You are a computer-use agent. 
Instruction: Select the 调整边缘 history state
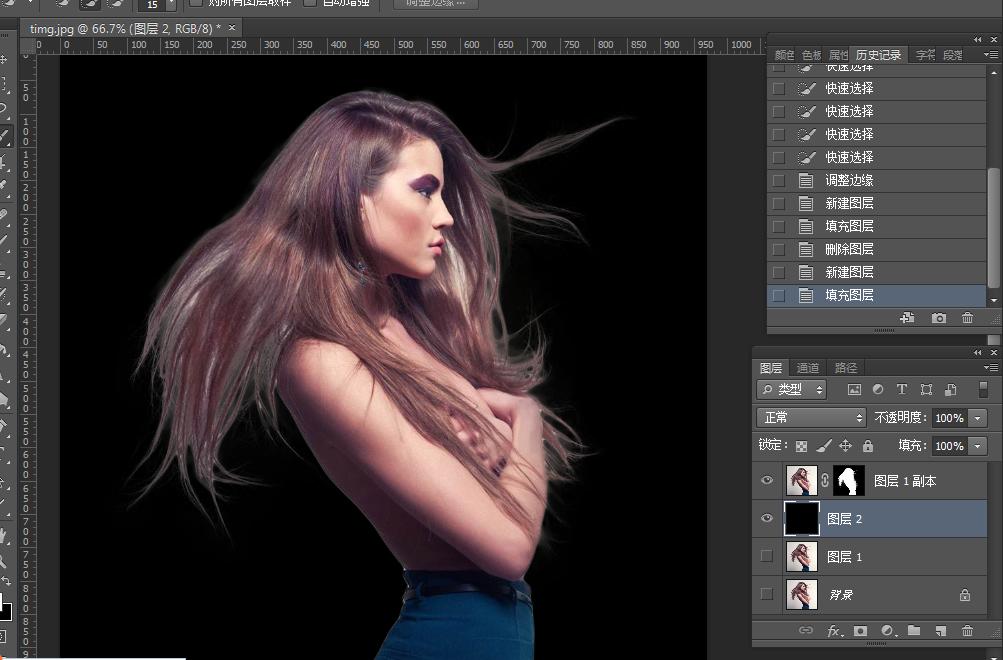pos(849,180)
